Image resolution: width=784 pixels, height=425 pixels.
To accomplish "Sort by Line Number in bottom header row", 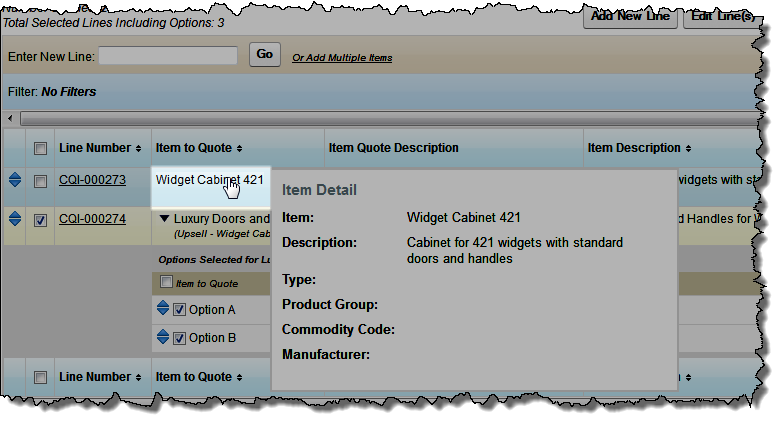I will click(x=100, y=377).
